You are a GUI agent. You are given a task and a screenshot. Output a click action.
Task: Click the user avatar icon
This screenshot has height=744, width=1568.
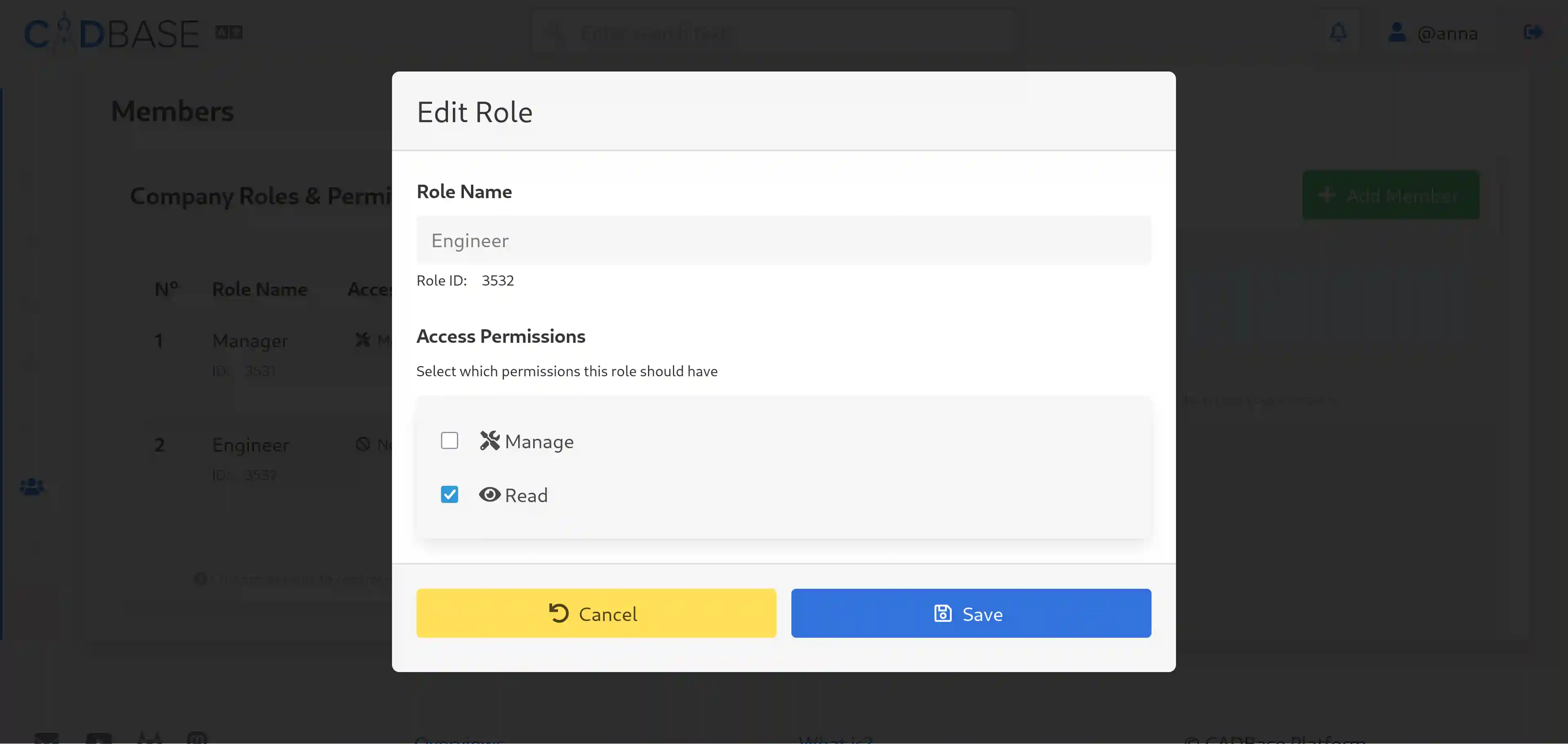click(x=1396, y=31)
